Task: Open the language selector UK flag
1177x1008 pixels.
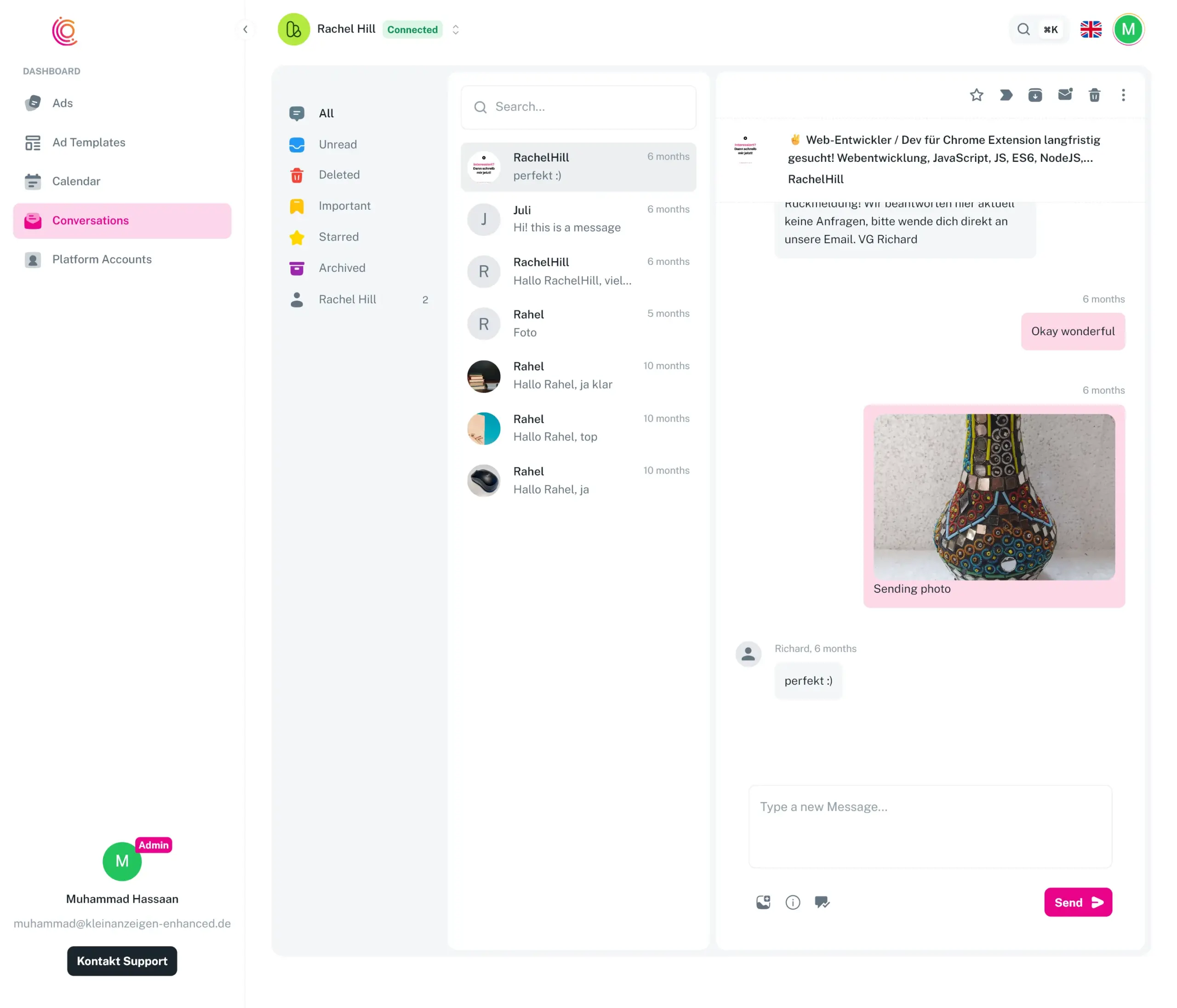Action: [x=1090, y=29]
